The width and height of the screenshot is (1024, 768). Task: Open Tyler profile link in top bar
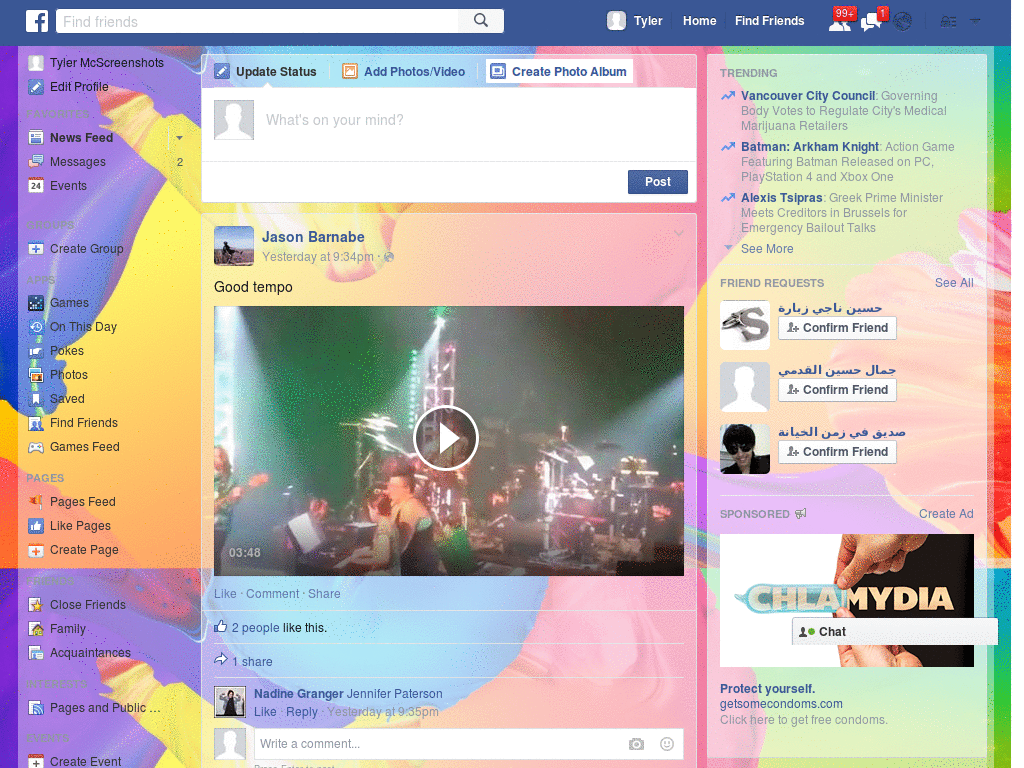pyautogui.click(x=648, y=21)
